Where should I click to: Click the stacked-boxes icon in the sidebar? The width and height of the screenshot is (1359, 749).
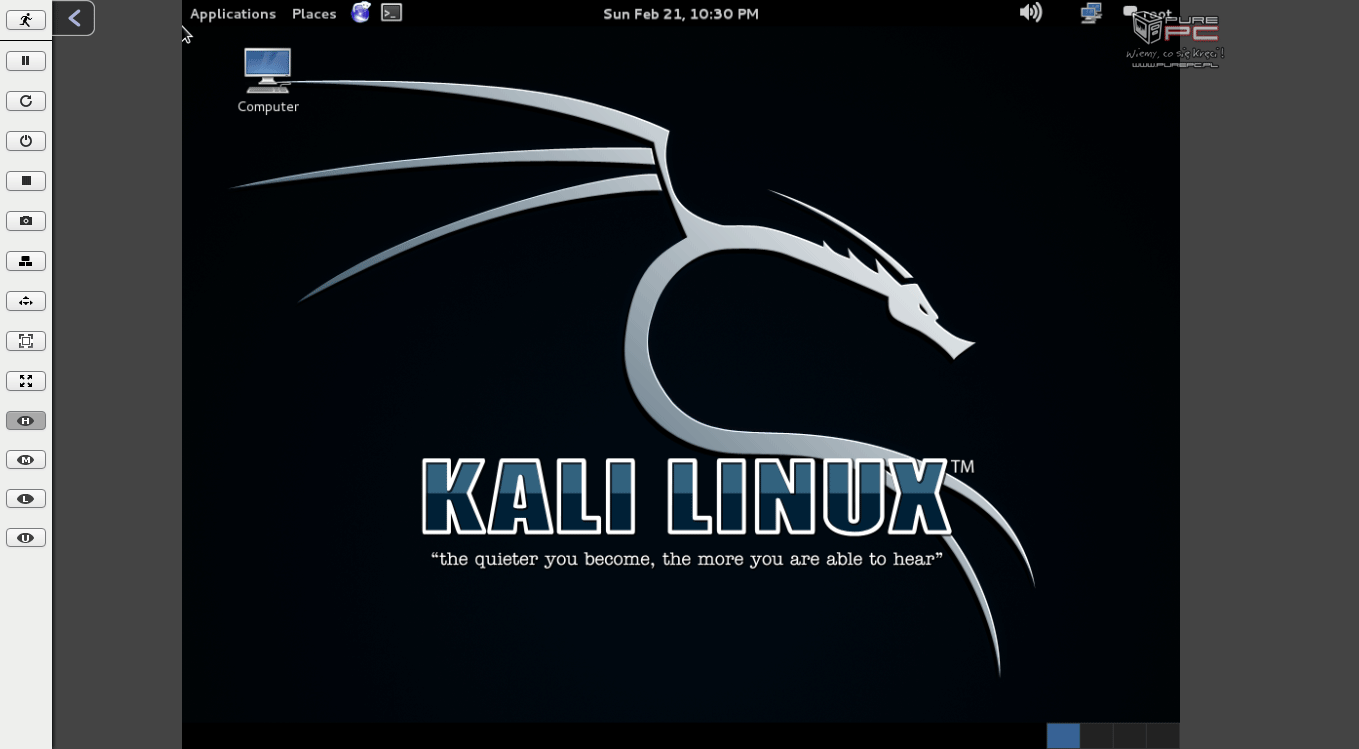tap(26, 260)
